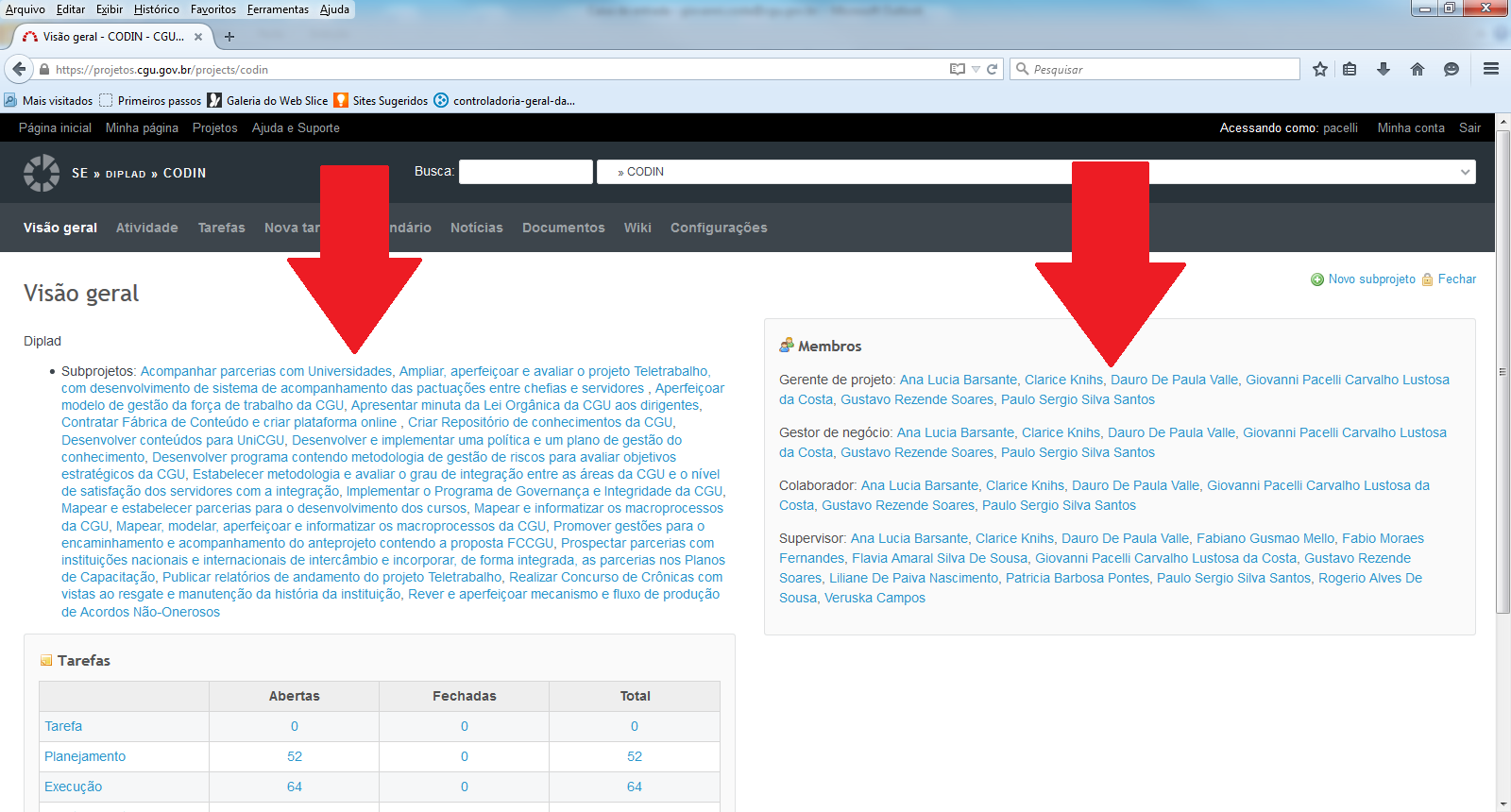Screen dimensions: 1511x812
Task: Toggle reader view icon in address bar
Action: pyautogui.click(x=958, y=69)
